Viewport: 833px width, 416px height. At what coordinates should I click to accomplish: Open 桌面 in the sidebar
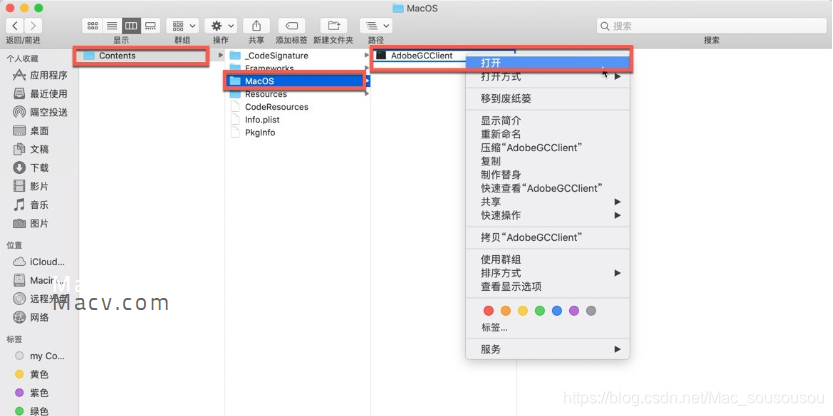pyautogui.click(x=31, y=131)
